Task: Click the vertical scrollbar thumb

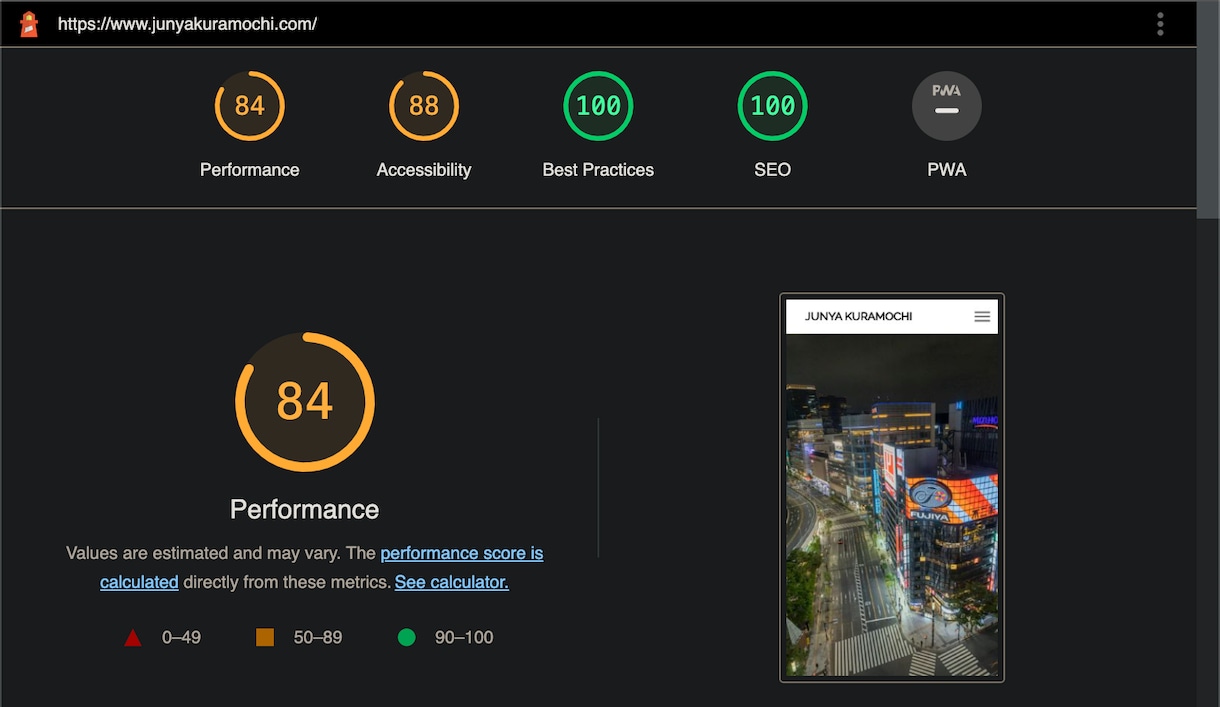Action: (1208, 110)
